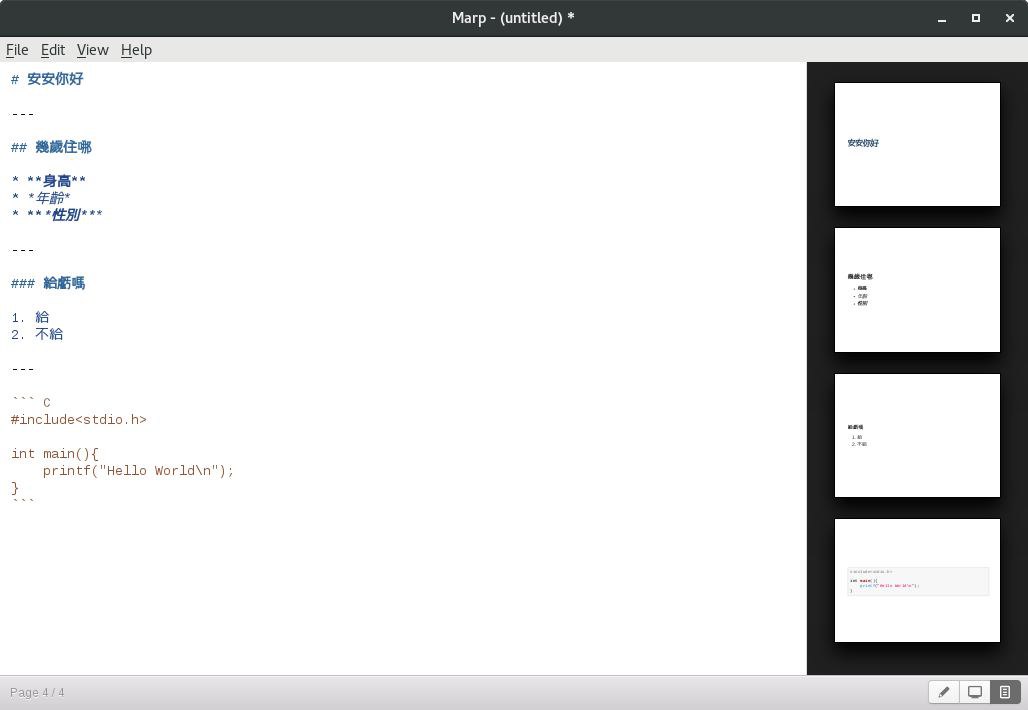
Task: Open the View menu
Action: pyautogui.click(x=92, y=50)
